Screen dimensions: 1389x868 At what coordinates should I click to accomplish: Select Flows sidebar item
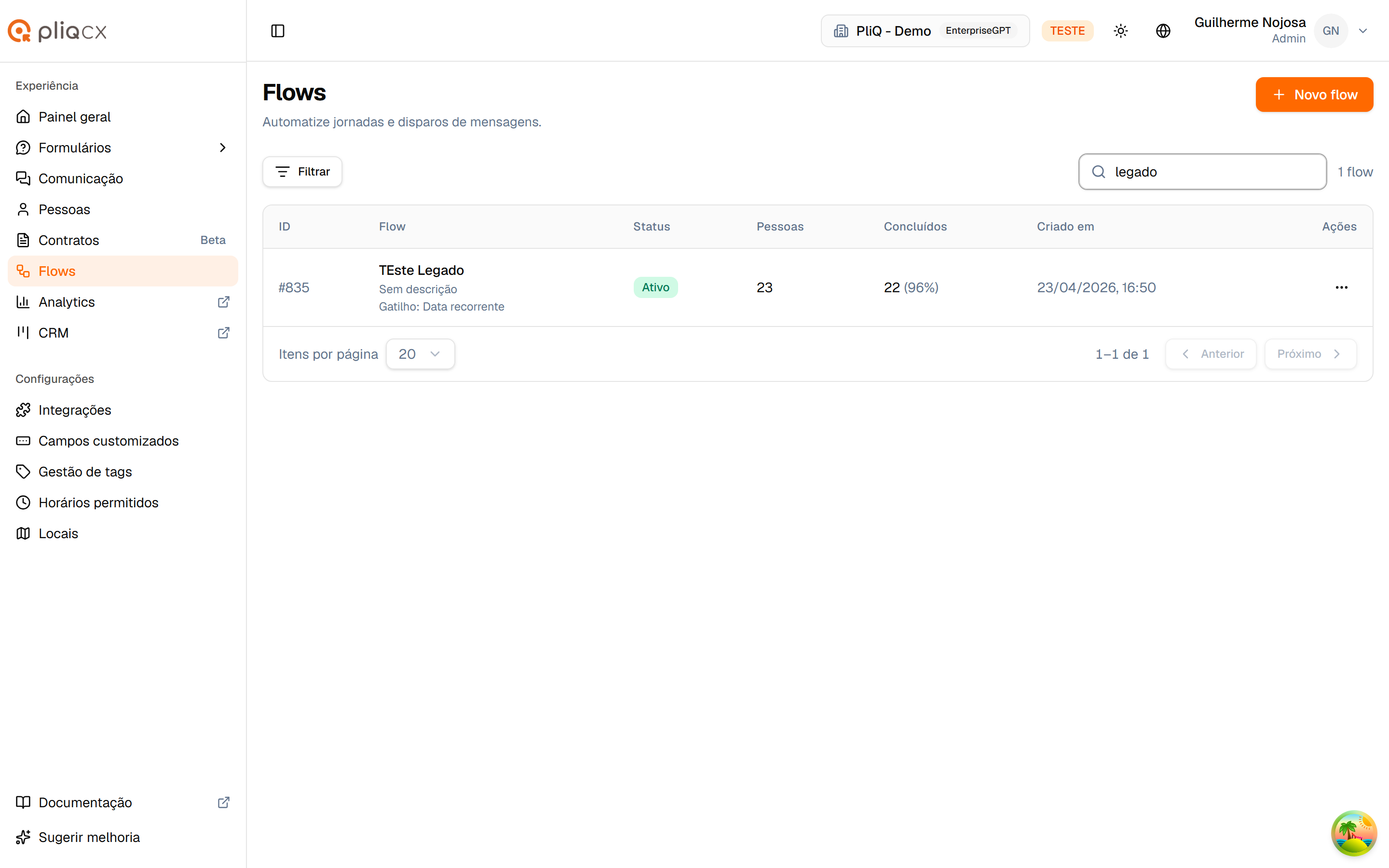(x=123, y=271)
